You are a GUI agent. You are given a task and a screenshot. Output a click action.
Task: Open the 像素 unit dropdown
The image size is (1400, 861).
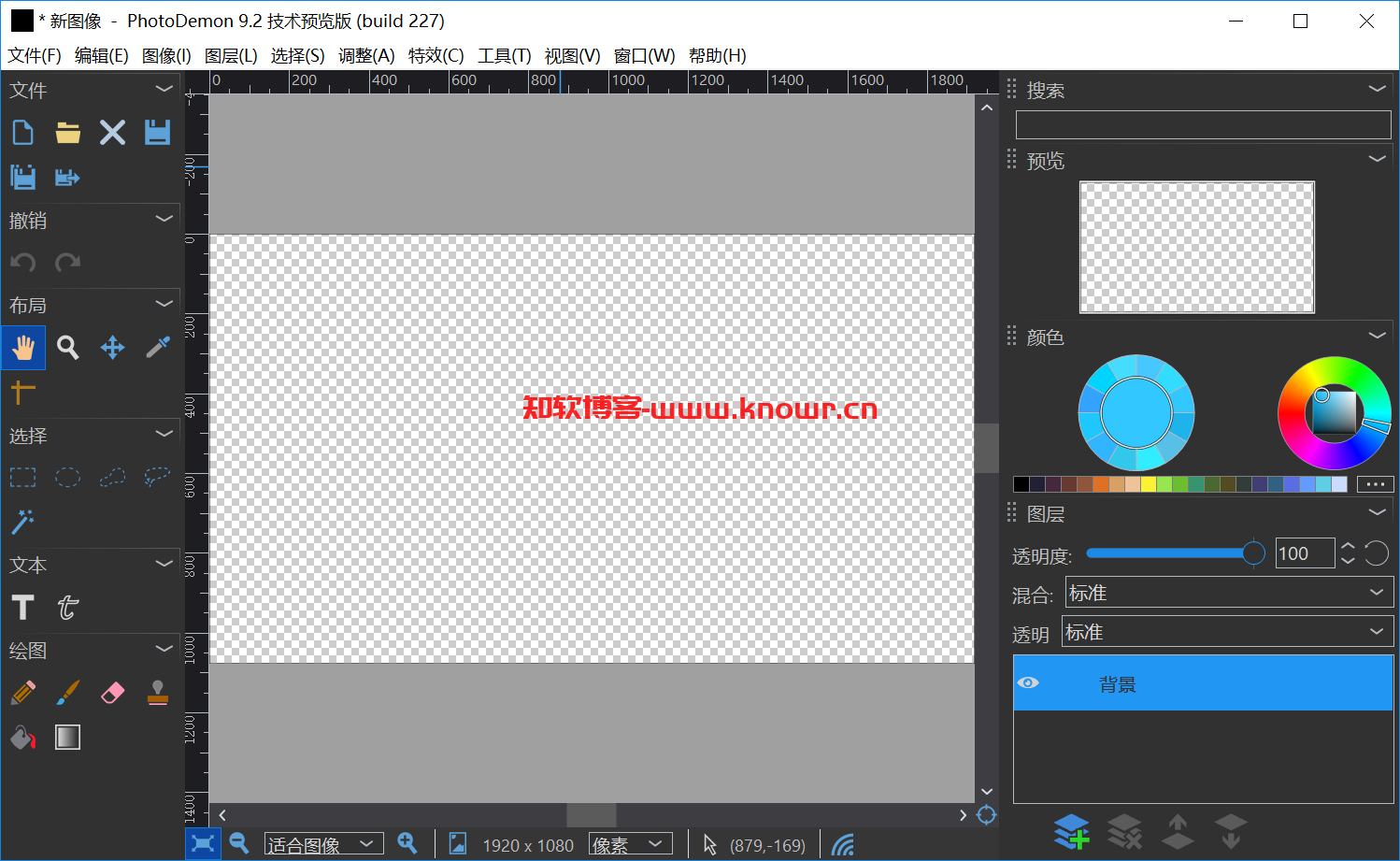(x=631, y=844)
